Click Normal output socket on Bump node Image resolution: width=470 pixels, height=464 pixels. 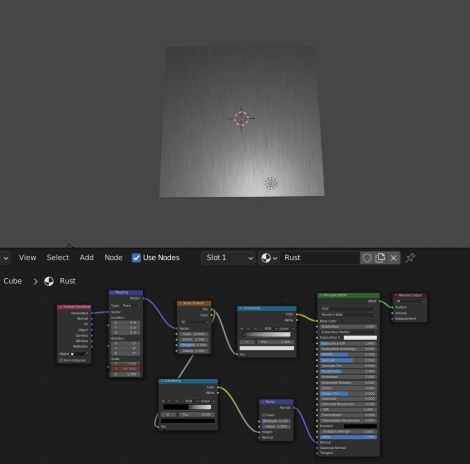pos(294,408)
